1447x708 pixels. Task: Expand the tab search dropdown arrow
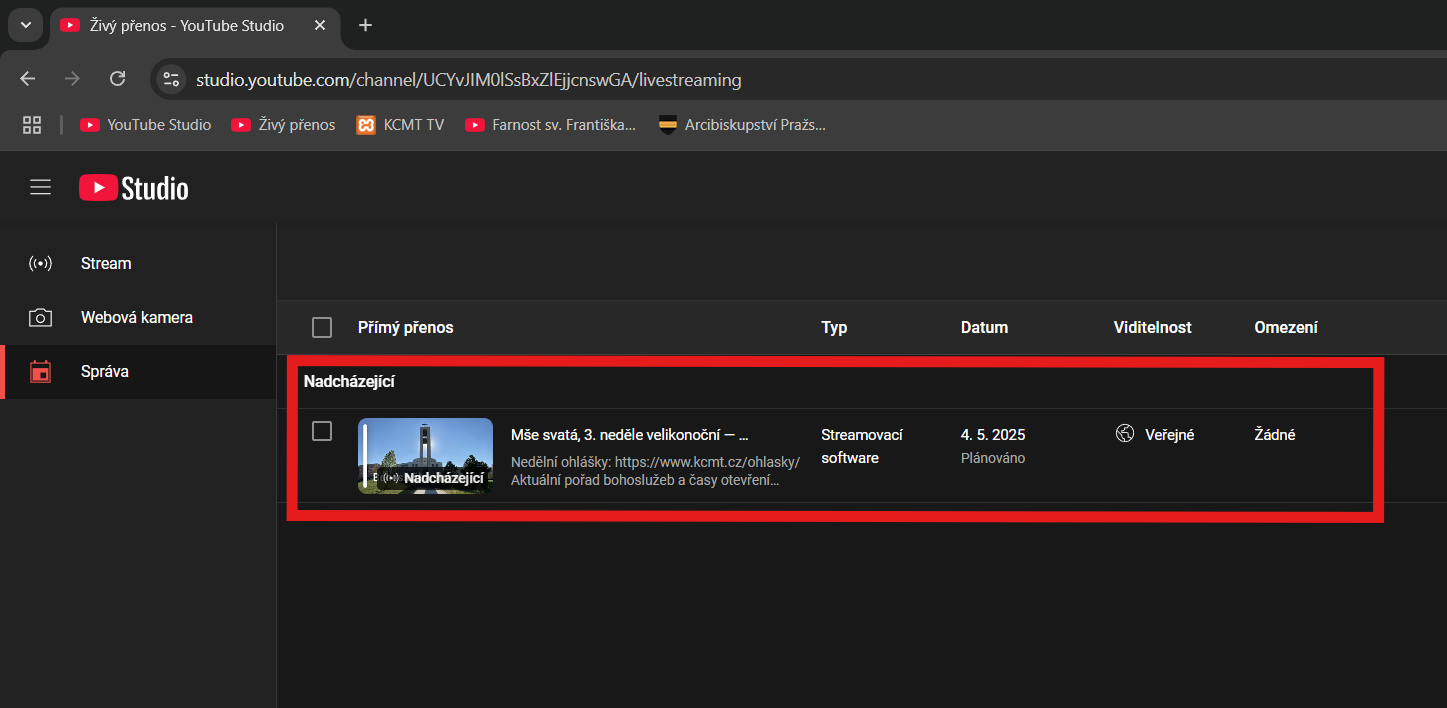click(x=26, y=25)
